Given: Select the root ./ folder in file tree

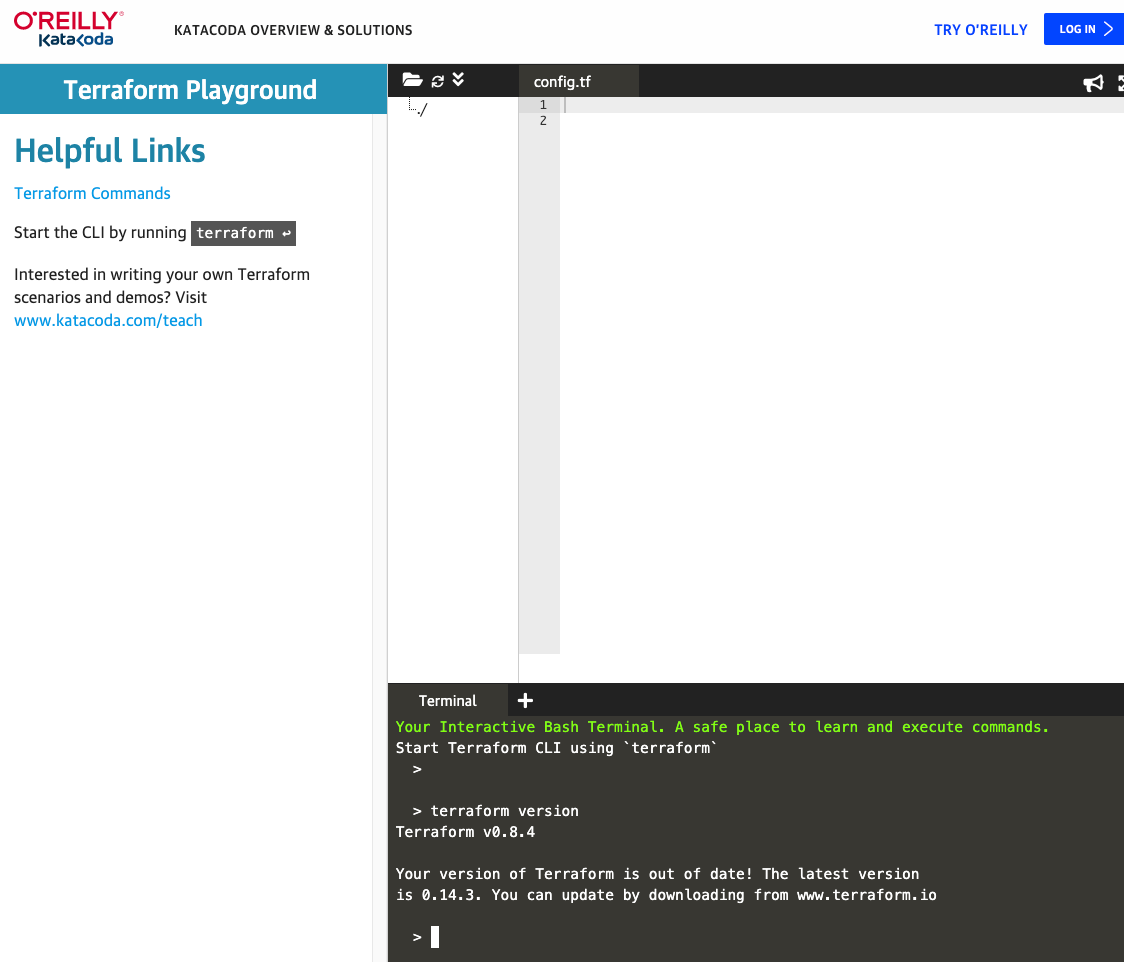Looking at the screenshot, I should [422, 110].
